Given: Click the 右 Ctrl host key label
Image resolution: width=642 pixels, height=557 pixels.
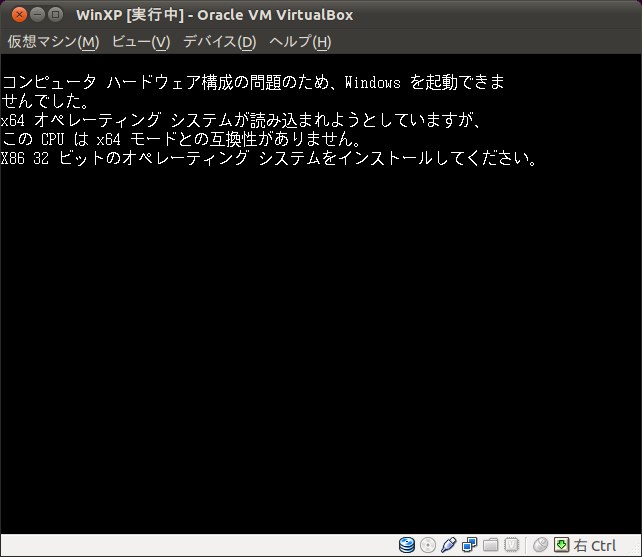Looking at the screenshot, I should pyautogui.click(x=595, y=546).
